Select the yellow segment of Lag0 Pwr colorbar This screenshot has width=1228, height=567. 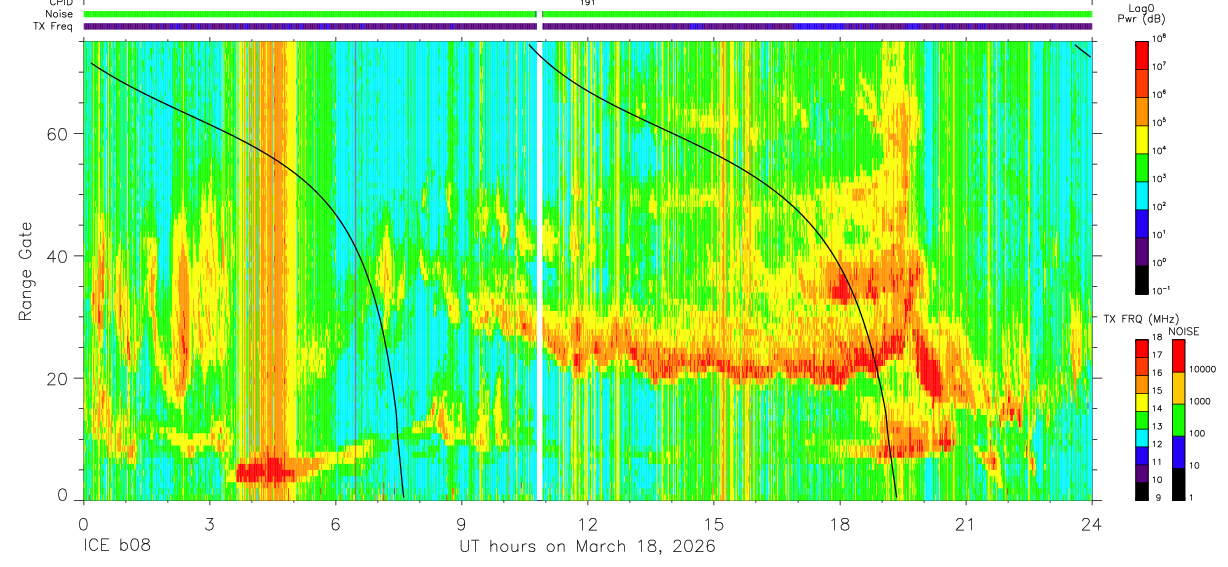coord(1142,140)
